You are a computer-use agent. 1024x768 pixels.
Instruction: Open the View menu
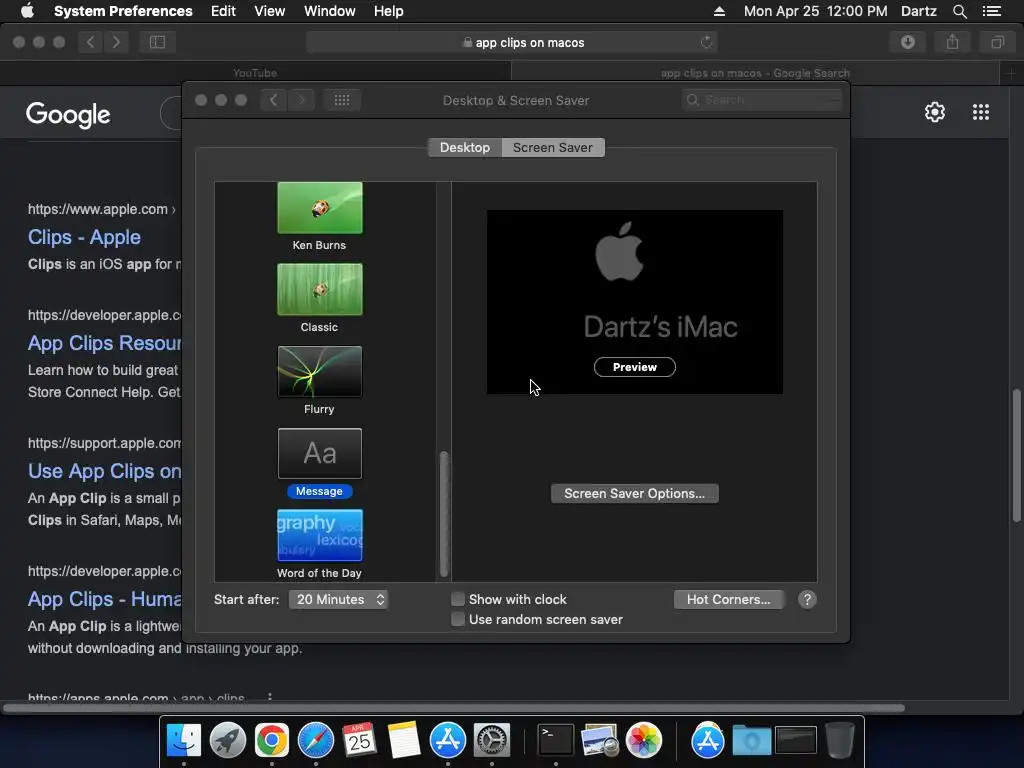[270, 11]
